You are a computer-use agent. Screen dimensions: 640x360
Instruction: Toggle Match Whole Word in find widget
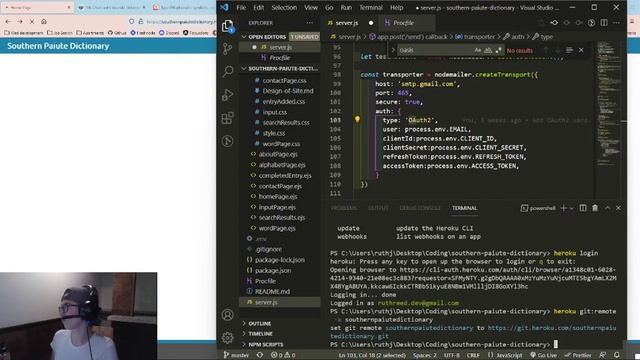(x=488, y=50)
